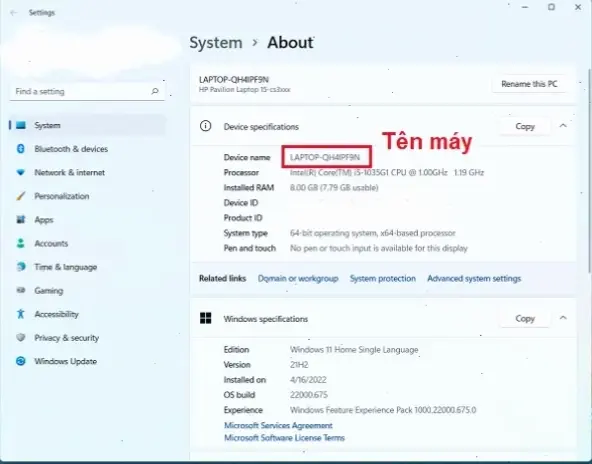This screenshot has width=592, height=464.
Task: Open Personalization paintbrush icon
Action: click(21, 196)
